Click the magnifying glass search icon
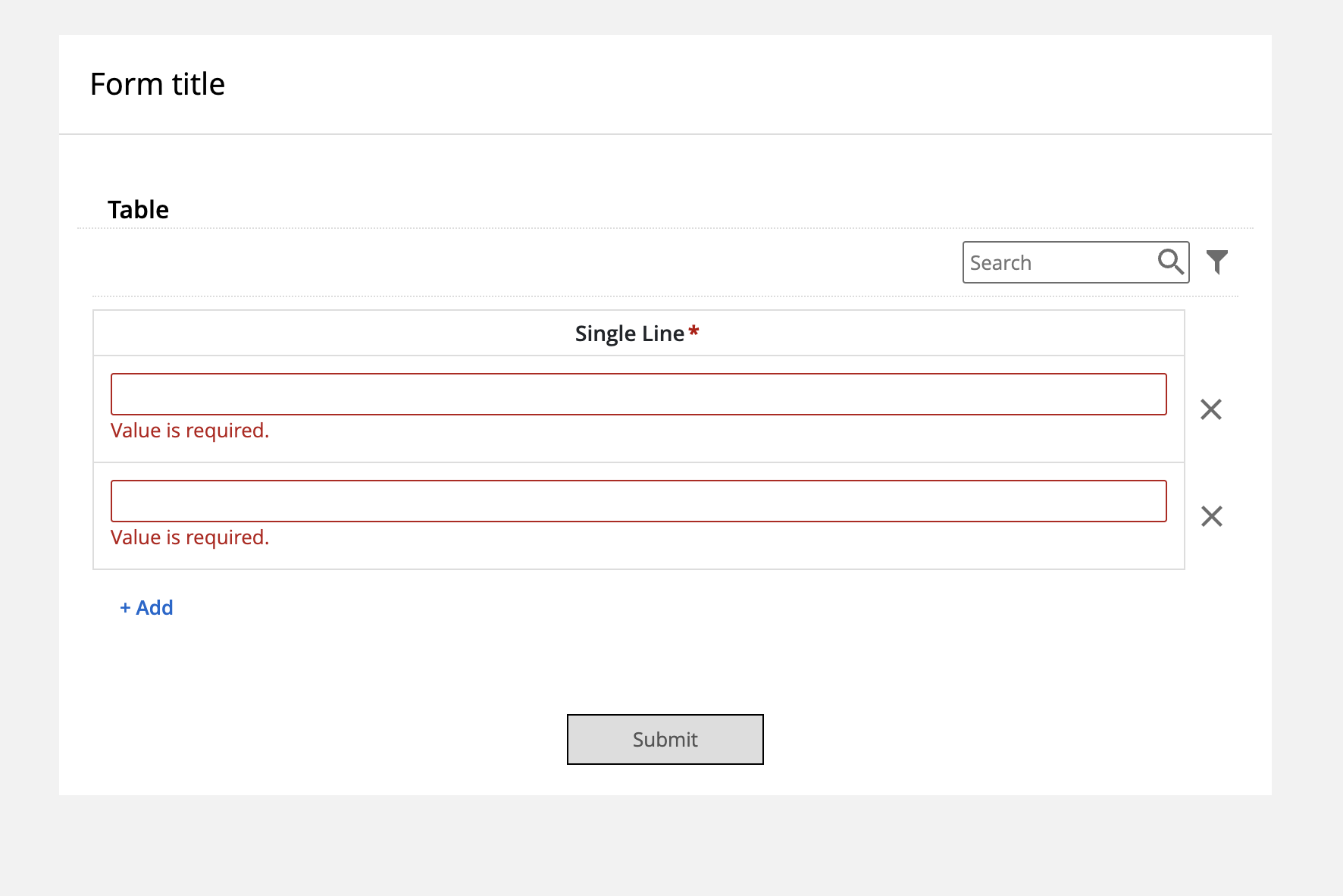The width and height of the screenshot is (1343, 896). (x=1170, y=262)
